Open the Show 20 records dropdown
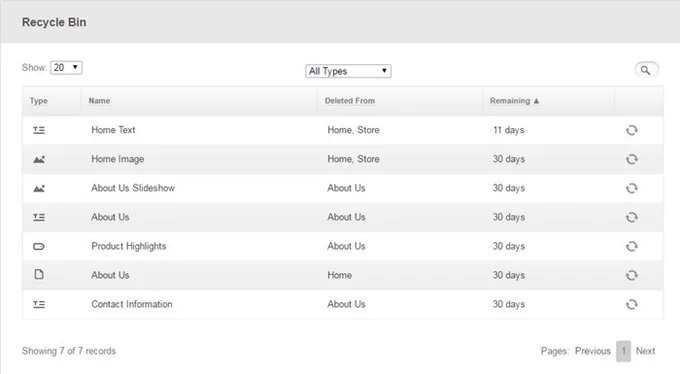This screenshot has width=680, height=374. click(66, 68)
